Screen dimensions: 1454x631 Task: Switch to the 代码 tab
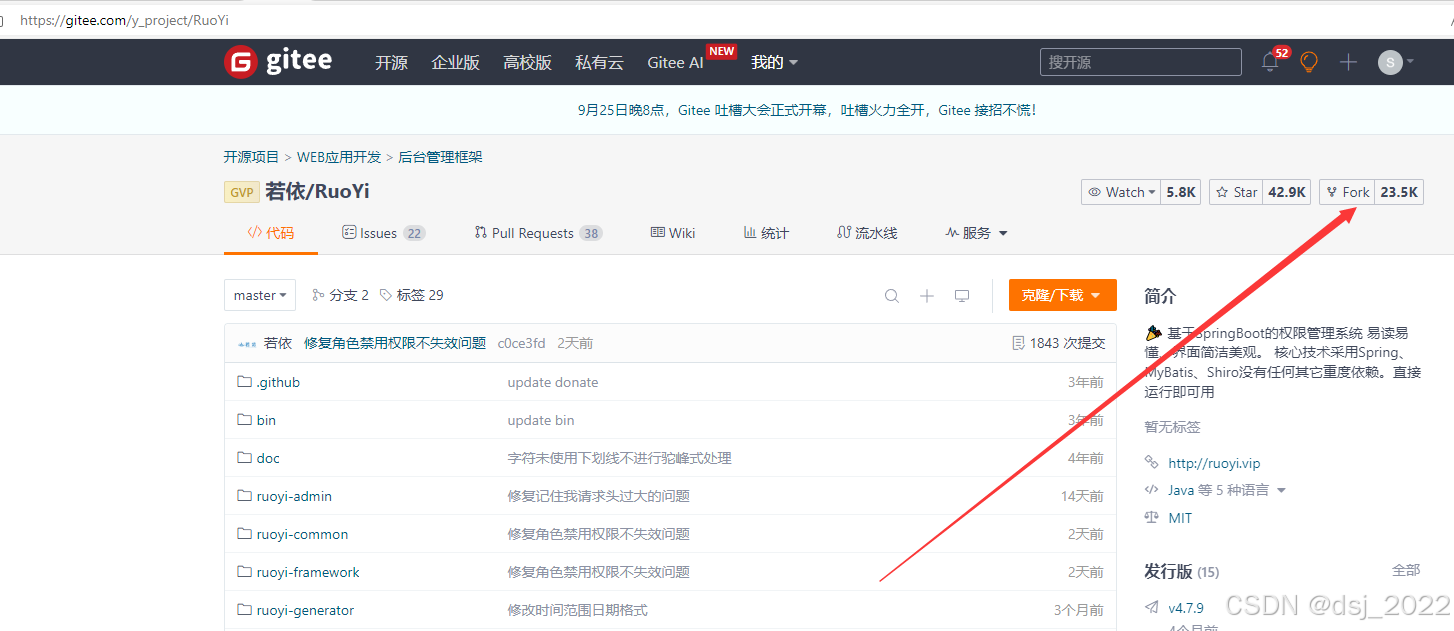tap(271, 233)
